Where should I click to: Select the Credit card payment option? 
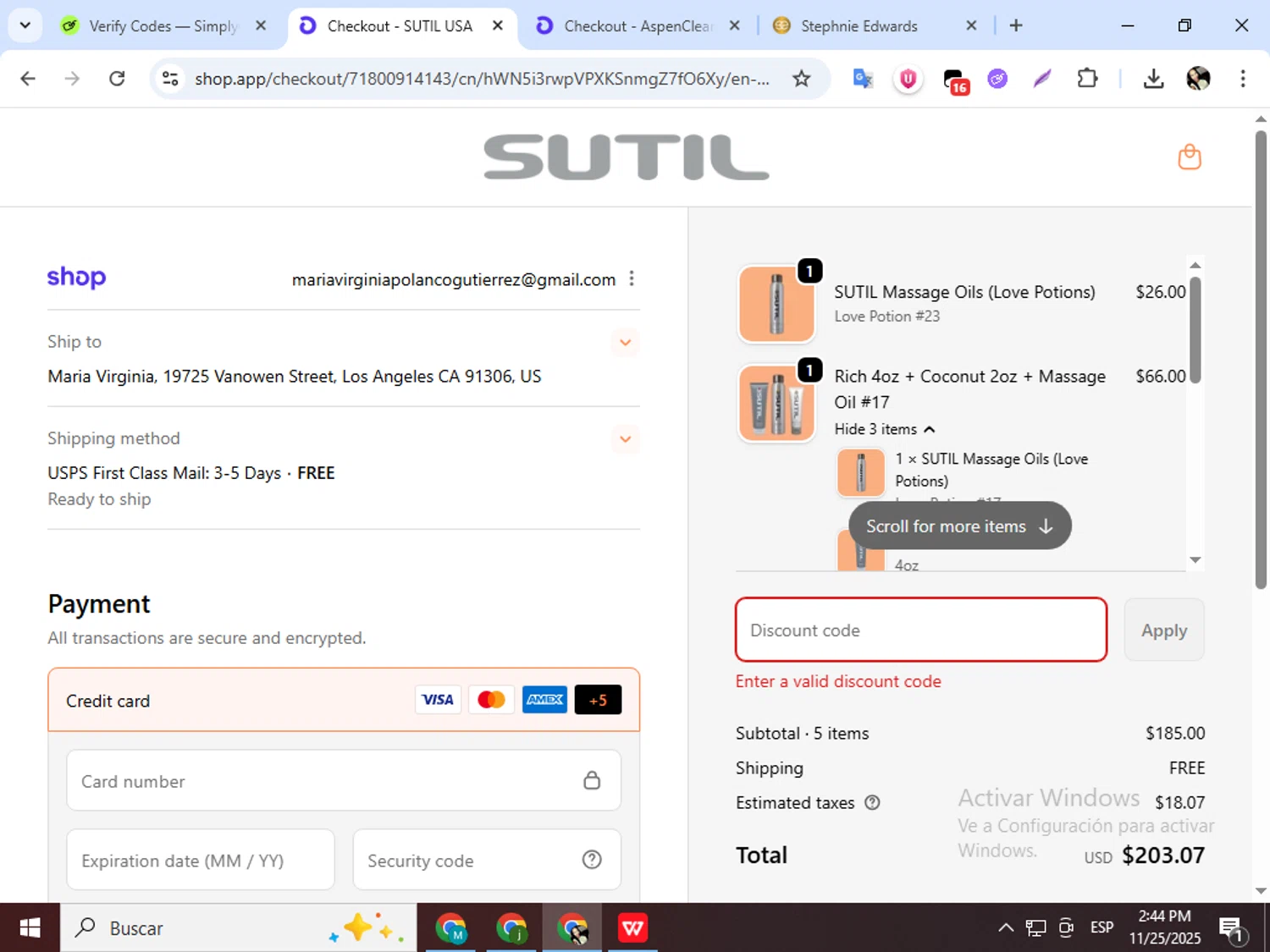(344, 700)
